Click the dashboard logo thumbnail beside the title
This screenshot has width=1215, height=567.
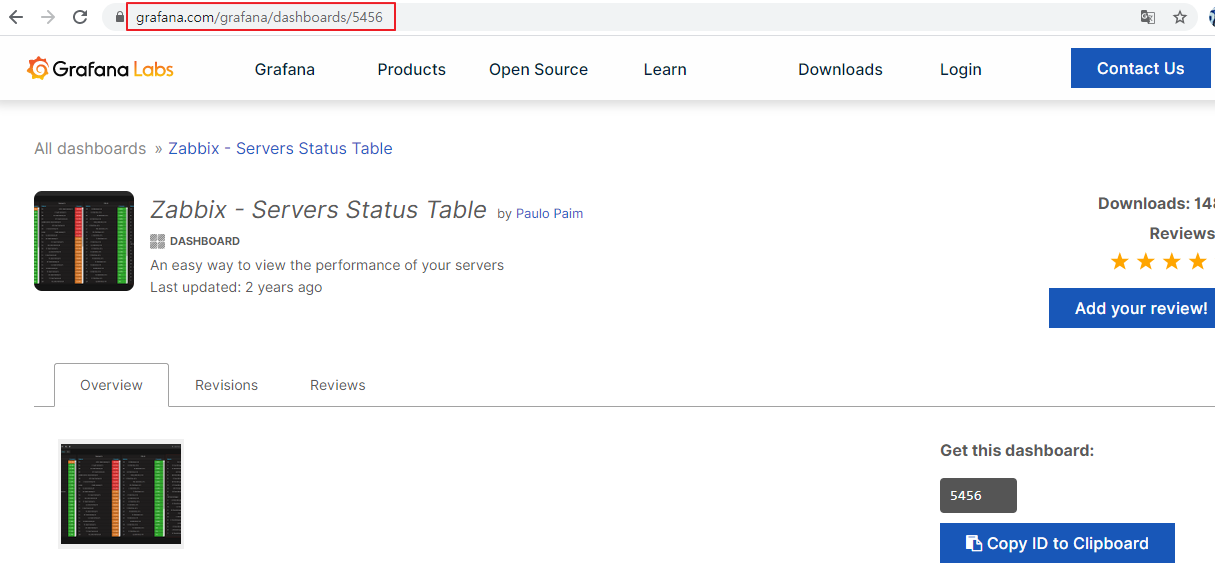[x=84, y=241]
